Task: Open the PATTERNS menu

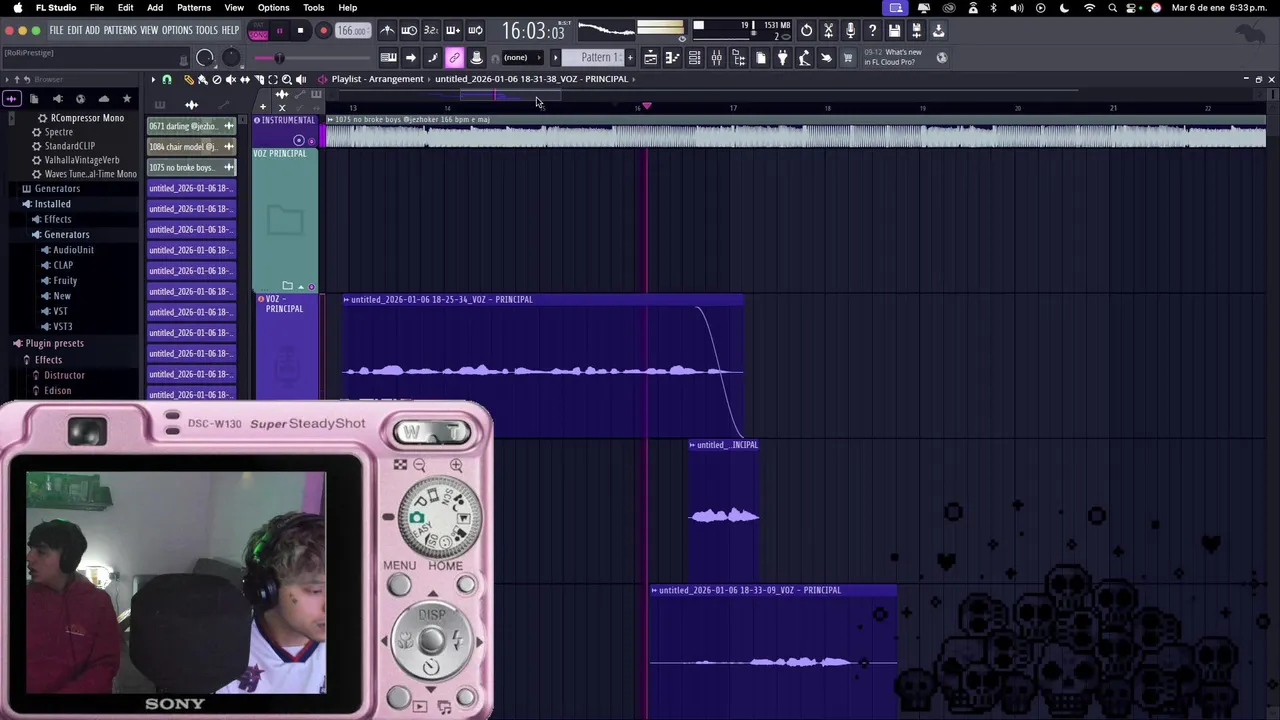Action: (x=120, y=31)
